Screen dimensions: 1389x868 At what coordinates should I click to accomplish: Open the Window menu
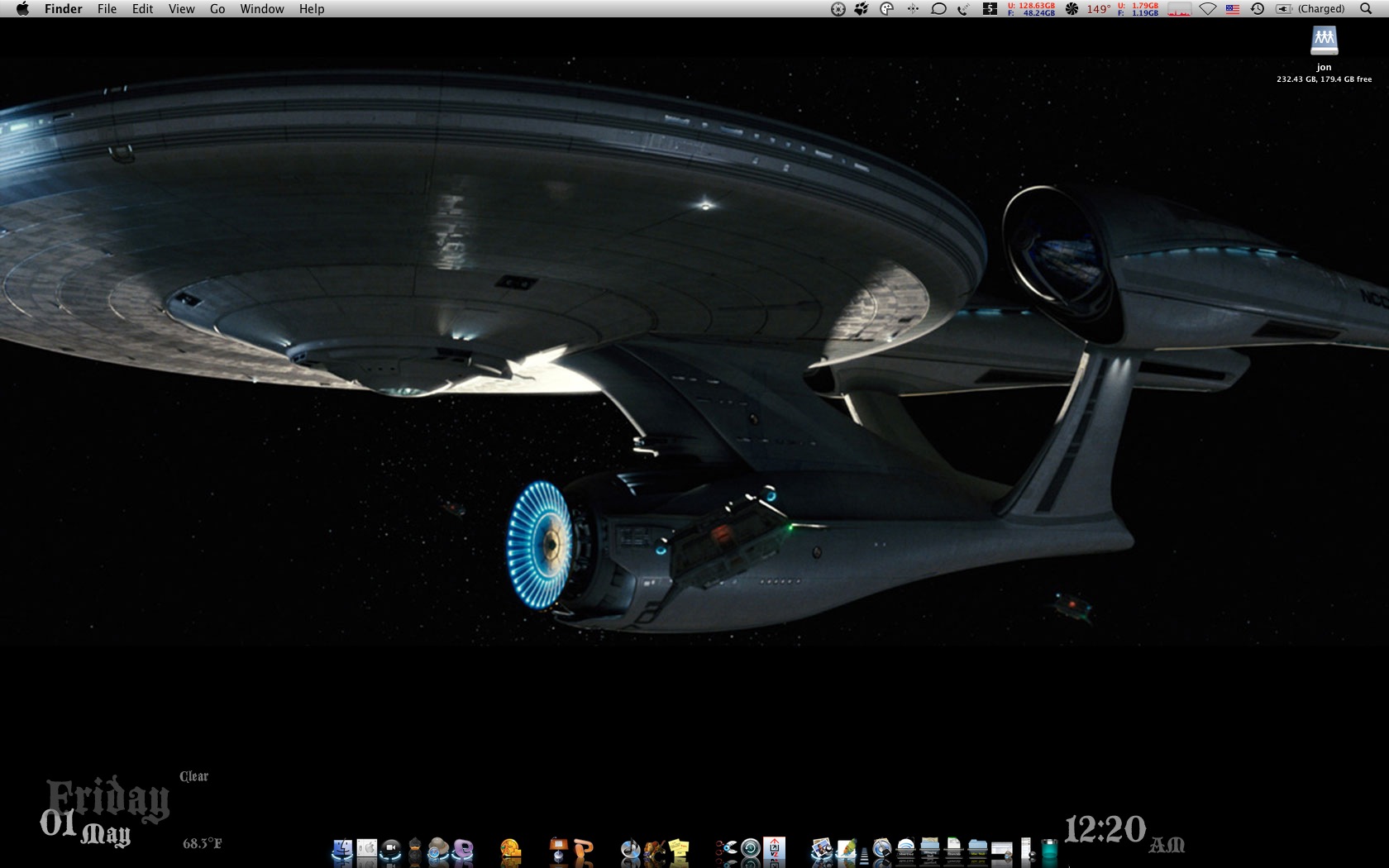[x=262, y=9]
